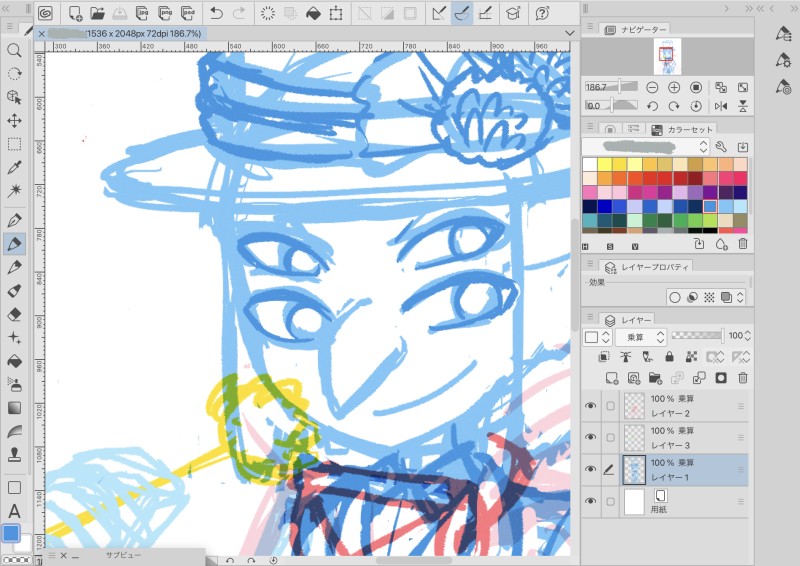
Task: Pick the highlighted blue color swatch
Action: (710, 206)
